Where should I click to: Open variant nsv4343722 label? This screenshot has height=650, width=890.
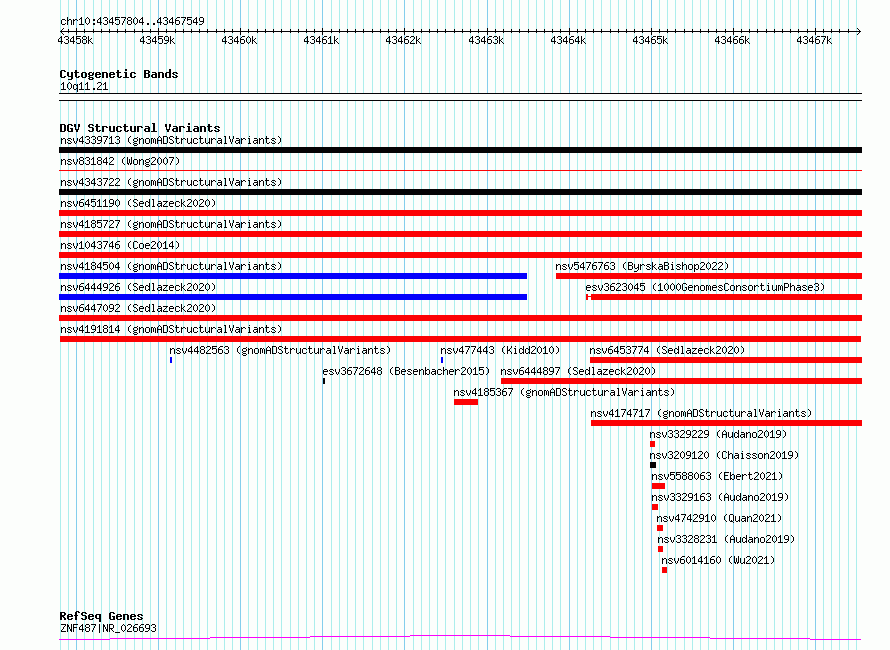171,182
